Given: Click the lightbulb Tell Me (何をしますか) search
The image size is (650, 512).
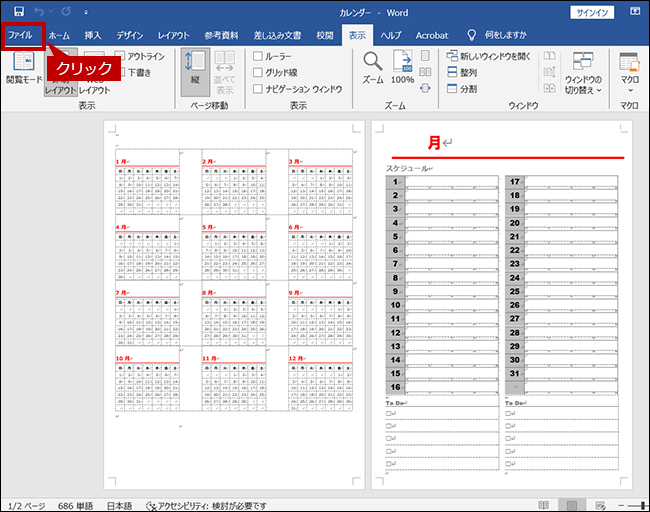Looking at the screenshot, I should 497,35.
